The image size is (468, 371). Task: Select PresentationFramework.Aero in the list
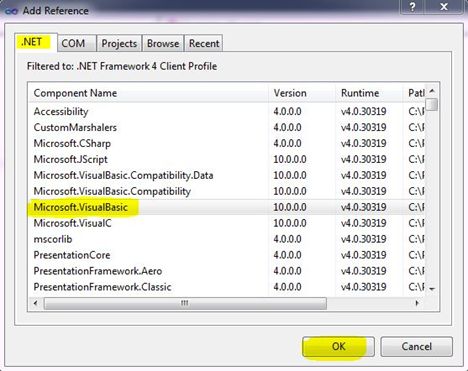tap(227, 271)
